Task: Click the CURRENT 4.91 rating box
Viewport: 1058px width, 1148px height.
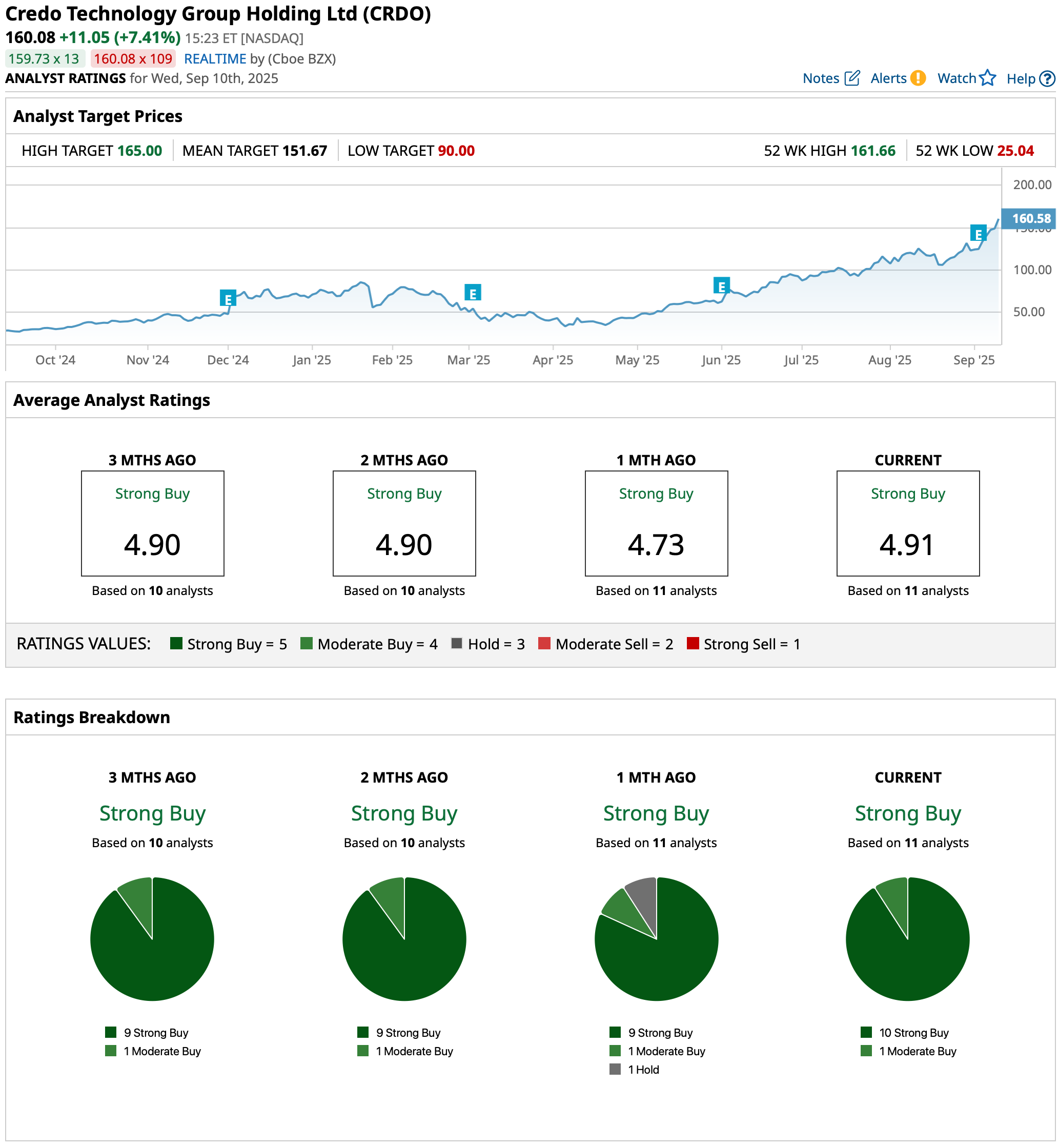Action: [x=908, y=524]
